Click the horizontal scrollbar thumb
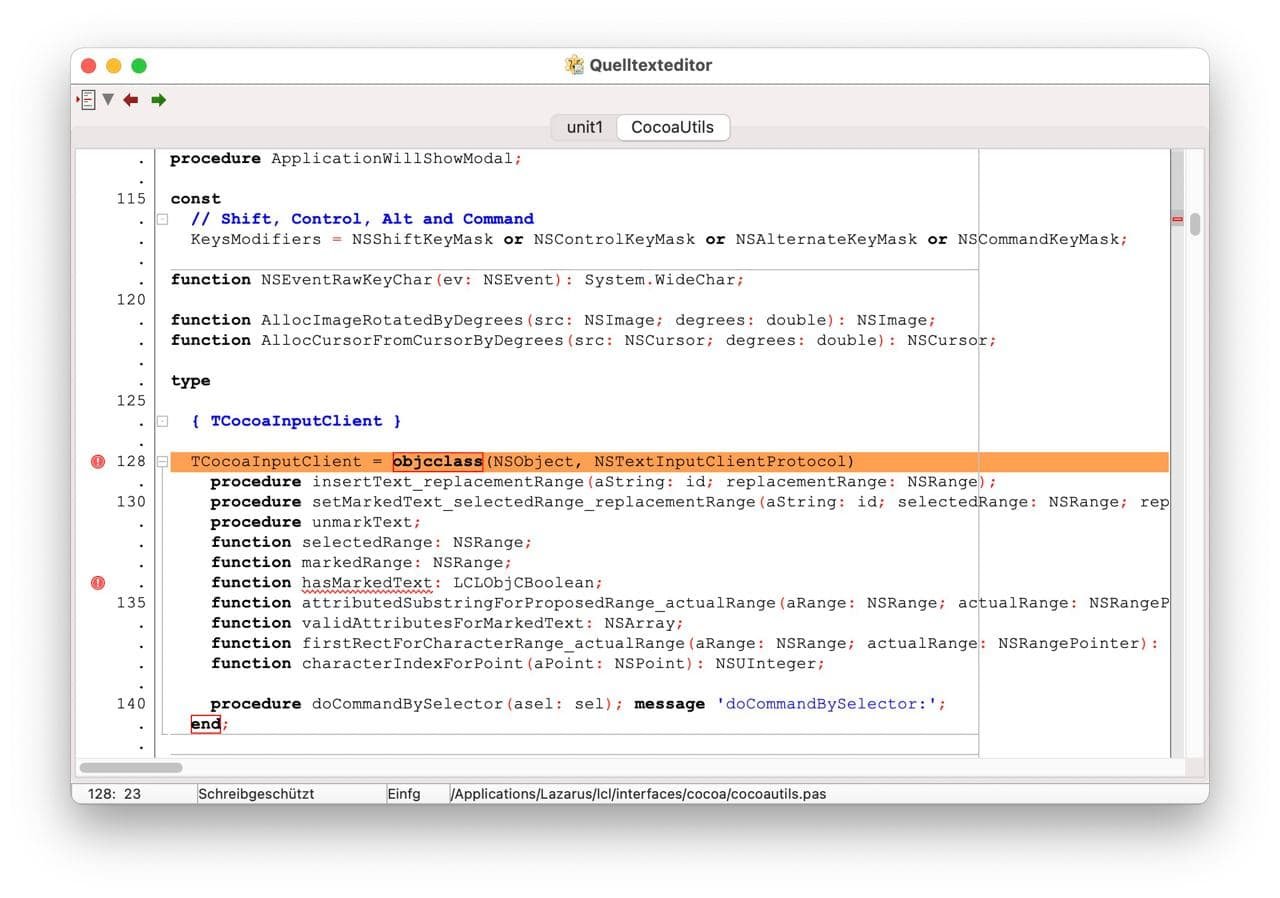 pos(131,768)
